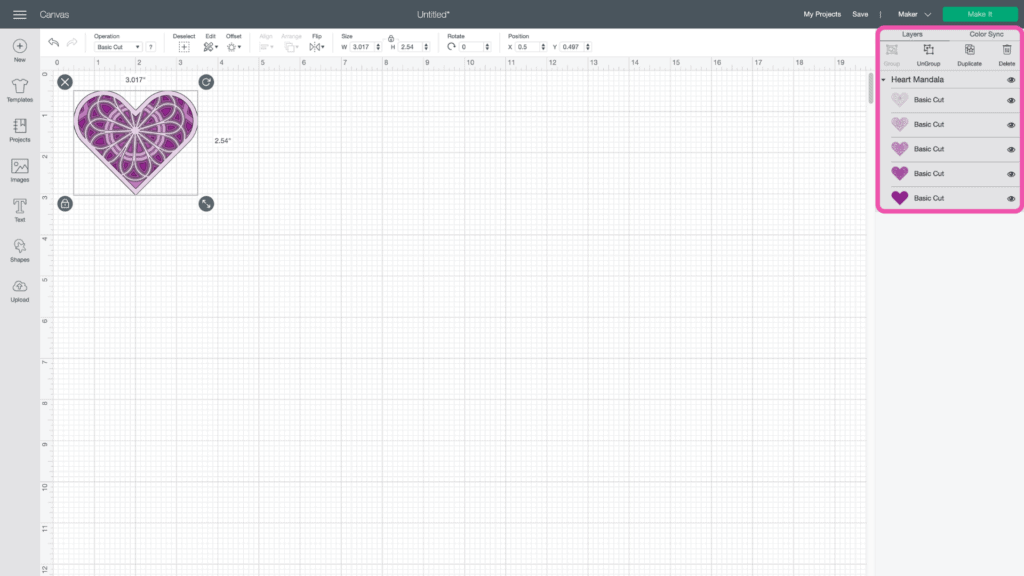Viewport: 1024px width, 576px height.
Task: Switch to the Layers tab
Action: point(912,34)
